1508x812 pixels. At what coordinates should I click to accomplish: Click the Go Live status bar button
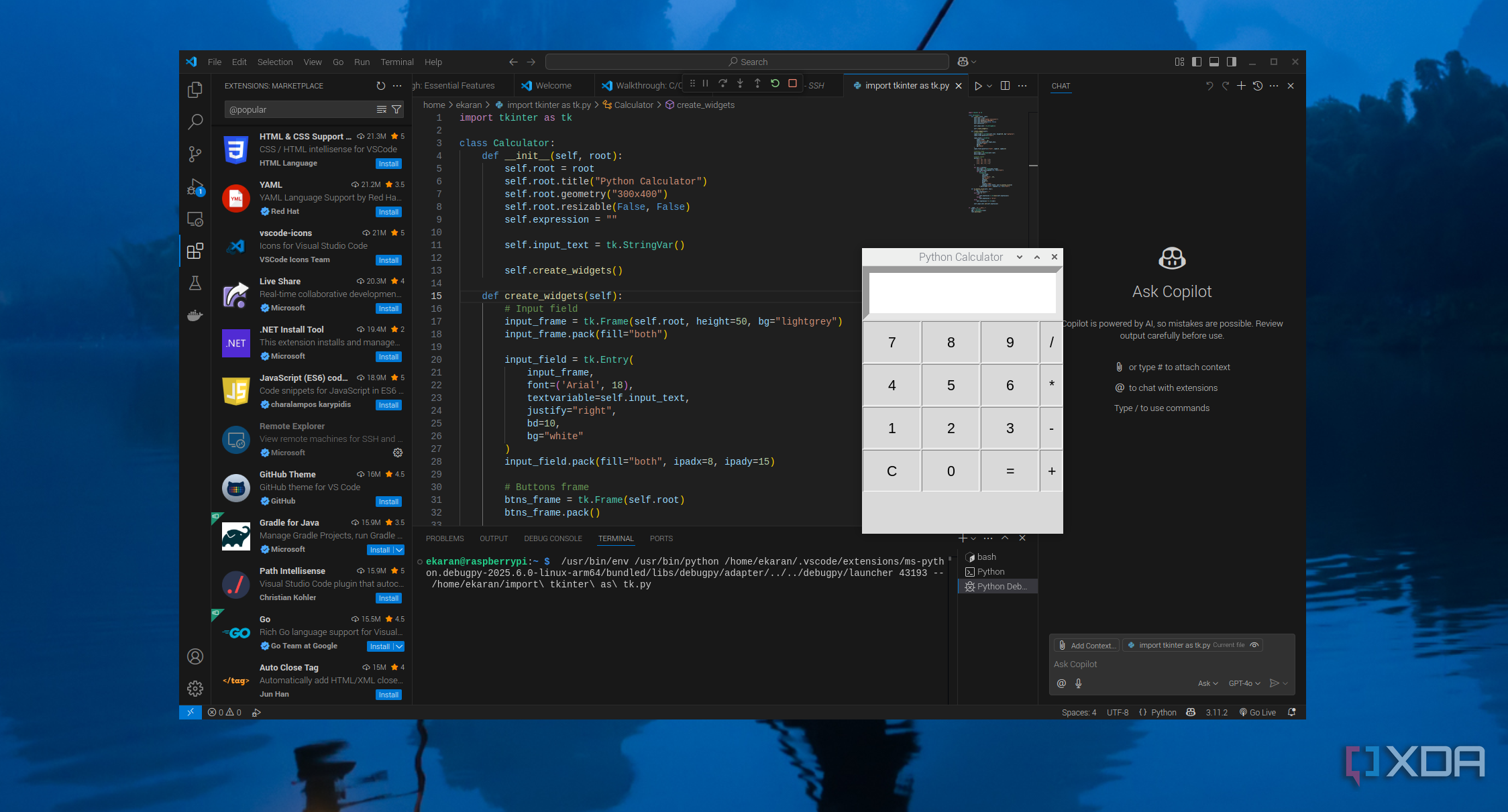click(x=1257, y=712)
